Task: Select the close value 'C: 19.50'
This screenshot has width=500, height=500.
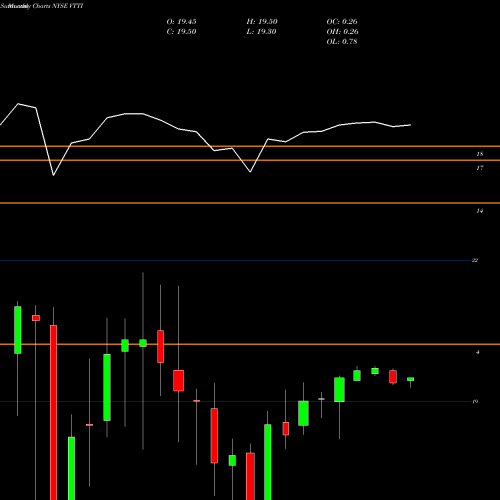Action: pos(181,32)
